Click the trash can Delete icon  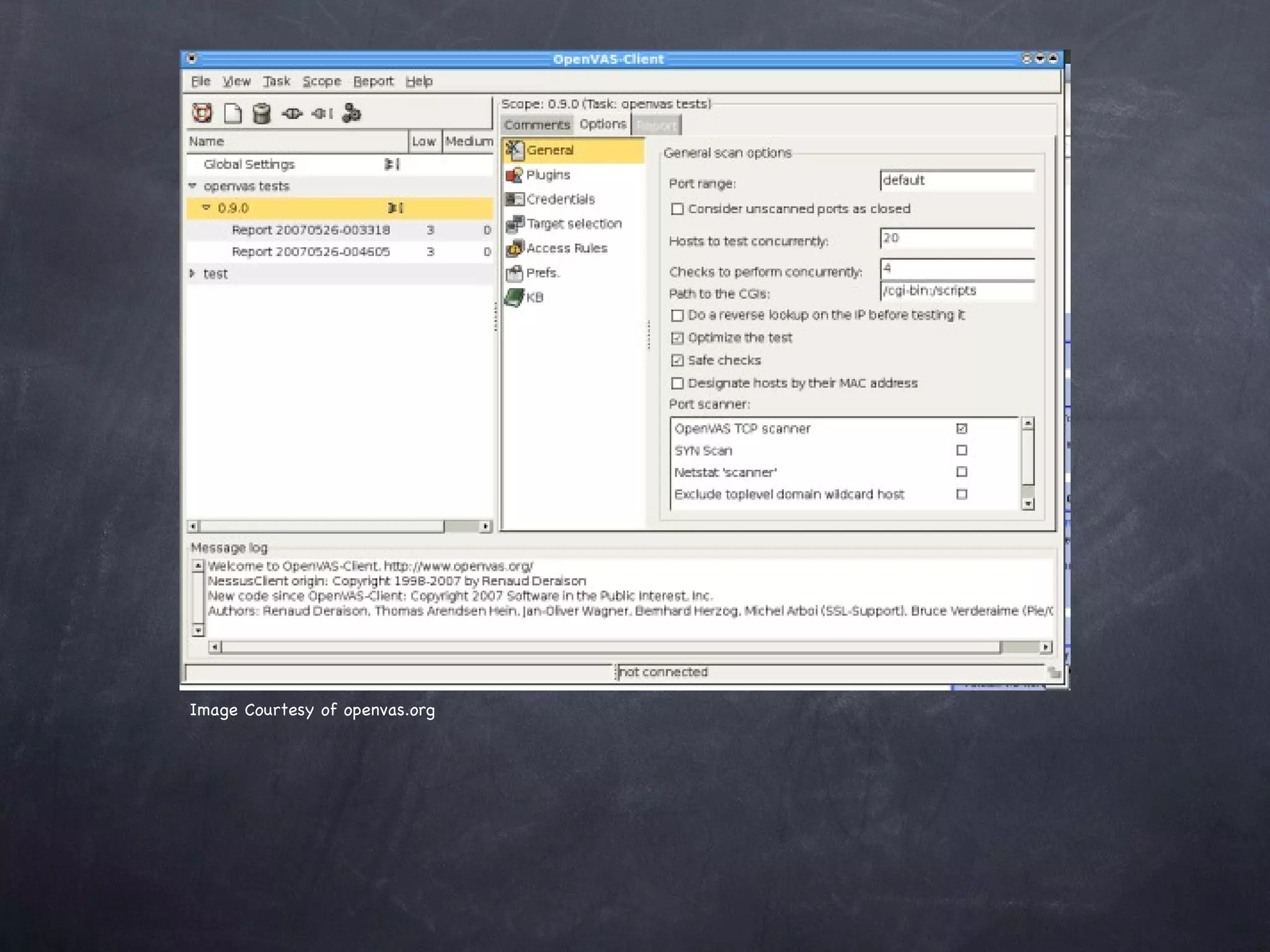pos(262,113)
